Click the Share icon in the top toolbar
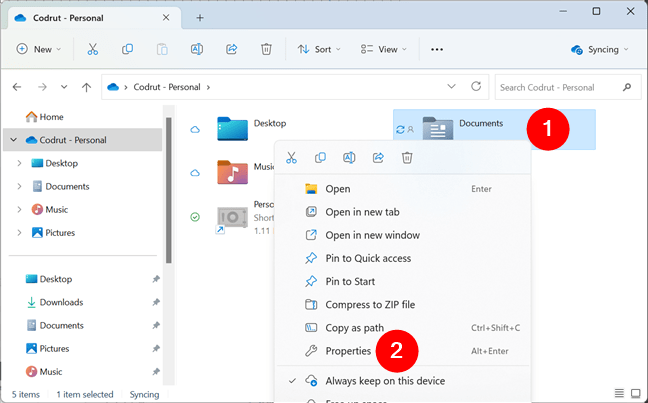The width and height of the screenshot is (648, 403). 231,49
